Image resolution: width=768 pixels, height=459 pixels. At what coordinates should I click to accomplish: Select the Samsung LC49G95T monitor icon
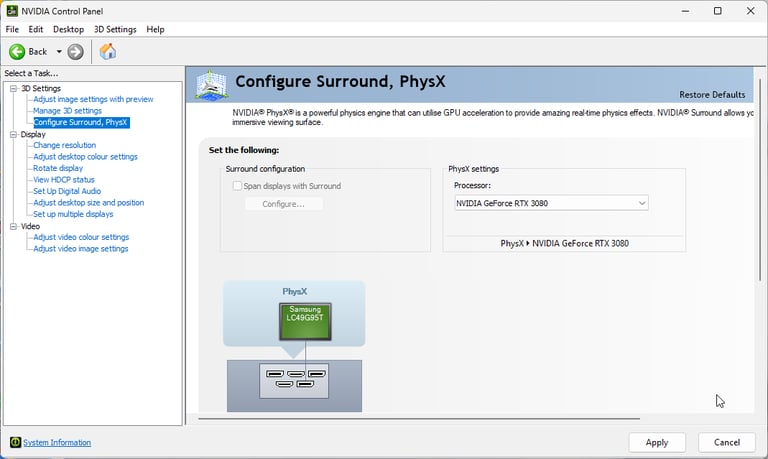(305, 321)
